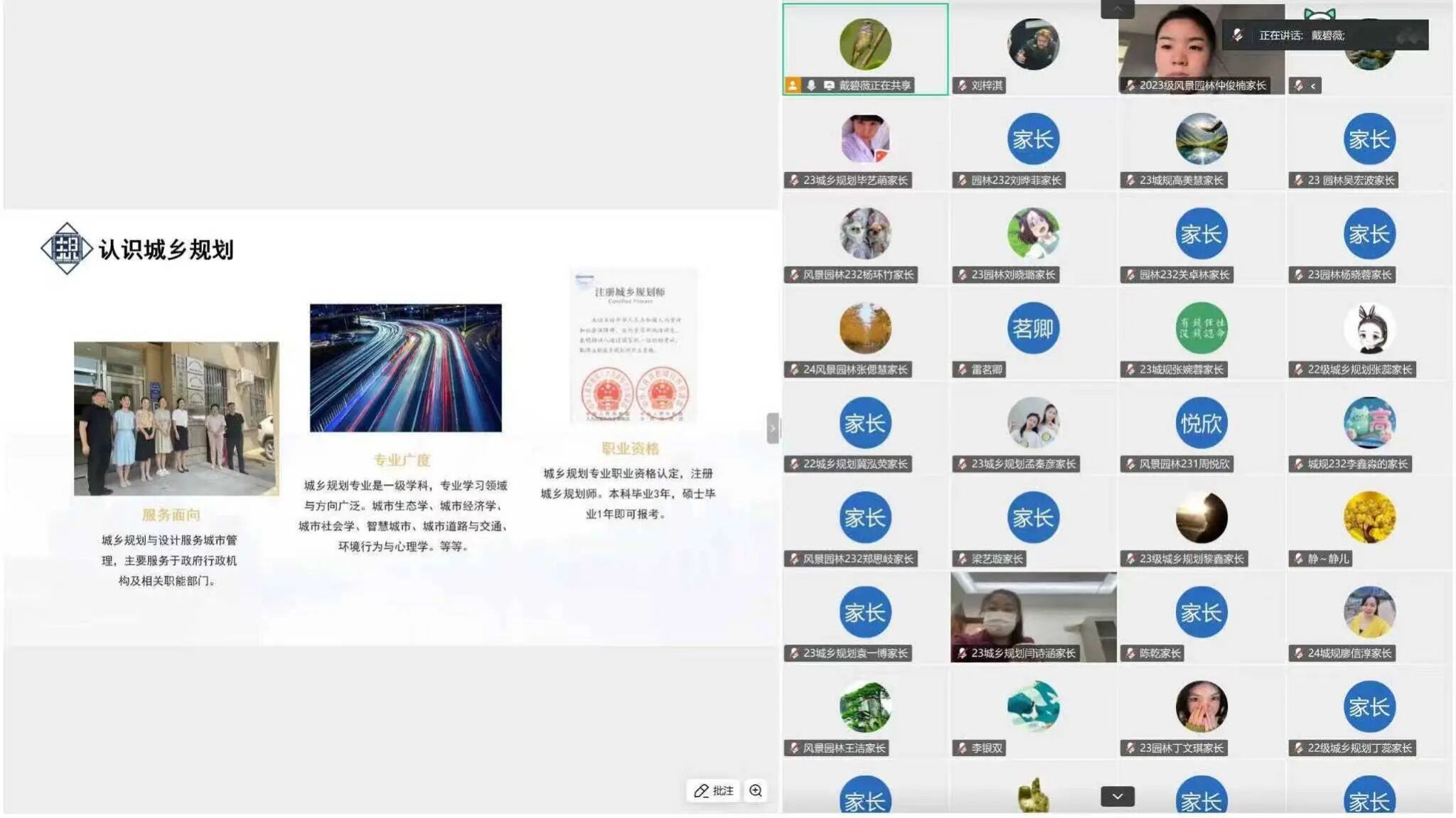The height and width of the screenshot is (818, 1456).
Task: Click screen-share icon beside 戴碧薇正在共享
Action: click(828, 85)
